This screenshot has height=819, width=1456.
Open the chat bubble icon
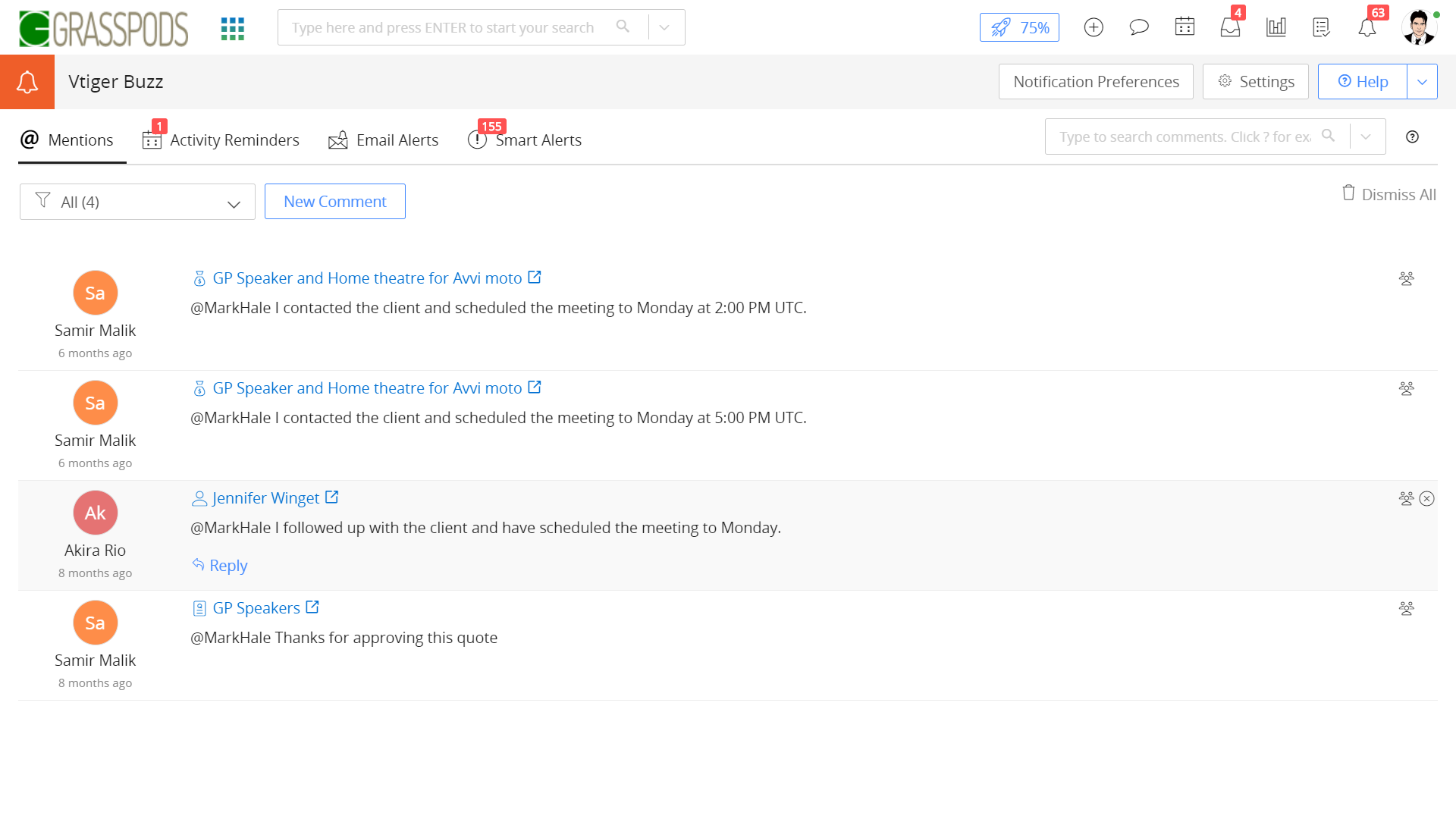coord(1139,27)
